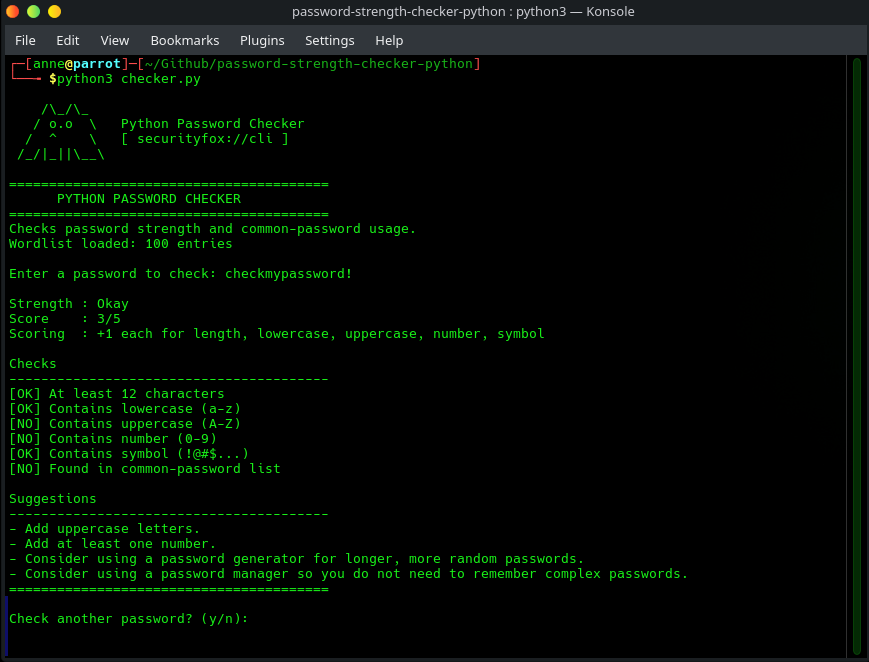Screen dimensions: 869x662
Task: Click the 'anne@parrot' prompt username
Action: point(76,64)
